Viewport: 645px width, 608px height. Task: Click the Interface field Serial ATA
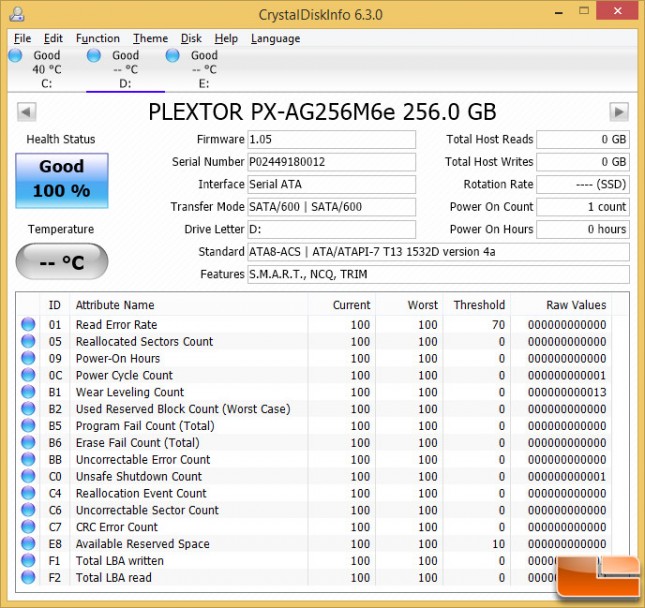[x=331, y=184]
